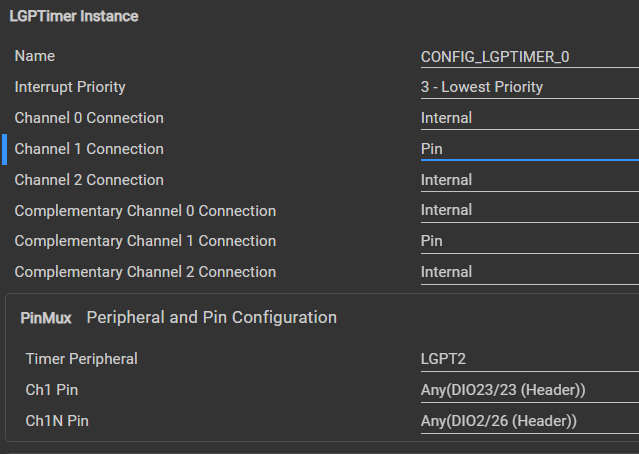Open Complementary Channel 2 Connection dropdown
This screenshot has width=639, height=454.
530,272
